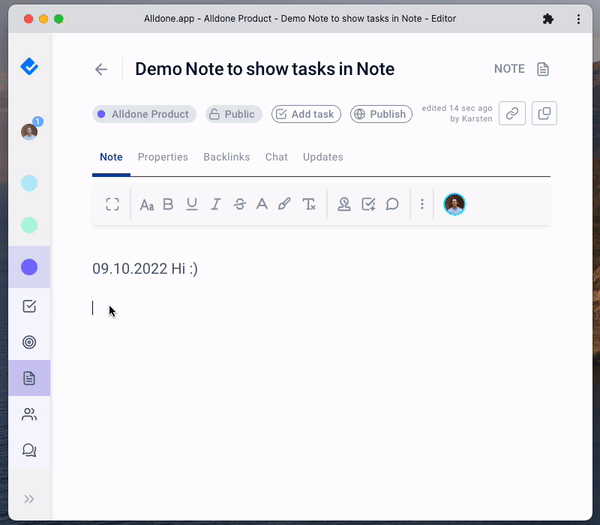The image size is (600, 525).
Task: Open the browser three-dot menu
Action: point(578,19)
